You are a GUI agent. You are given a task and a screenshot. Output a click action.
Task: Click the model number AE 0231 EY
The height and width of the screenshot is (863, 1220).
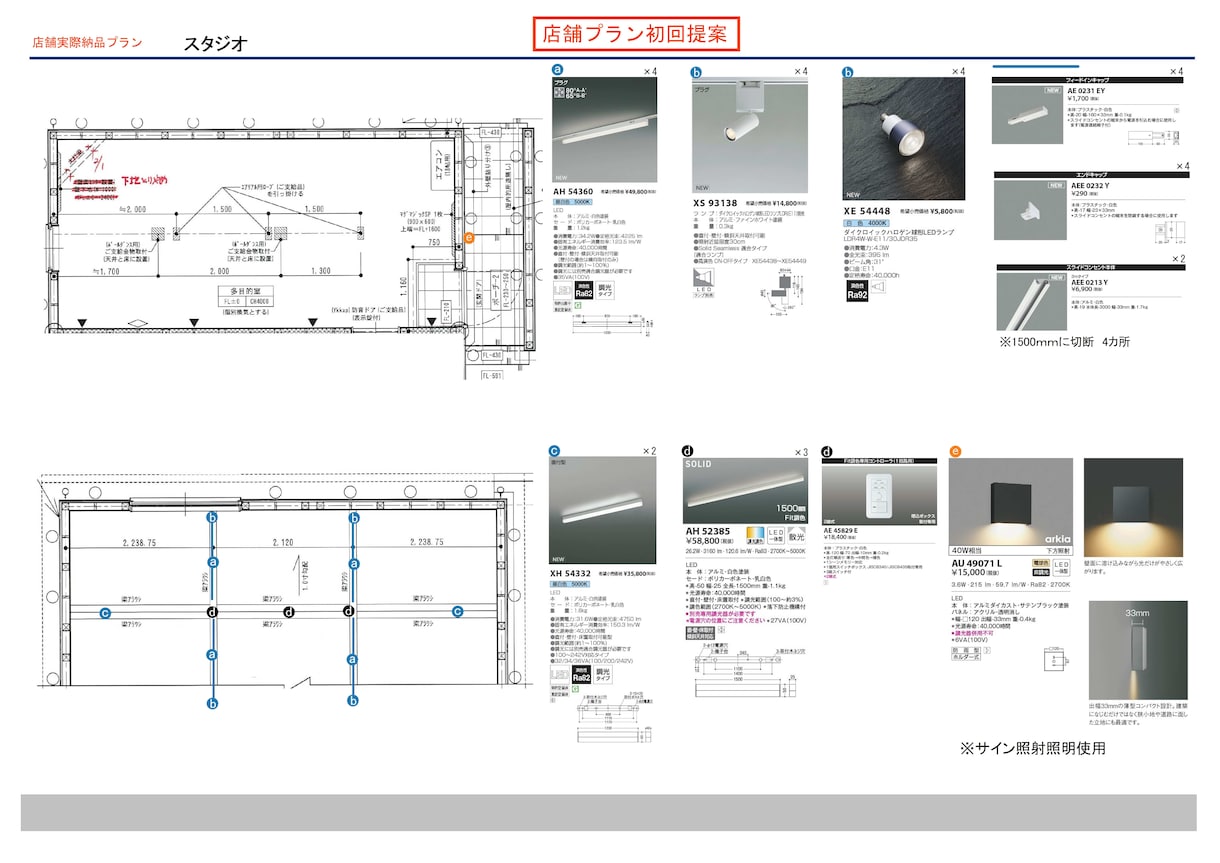pyautogui.click(x=1087, y=90)
